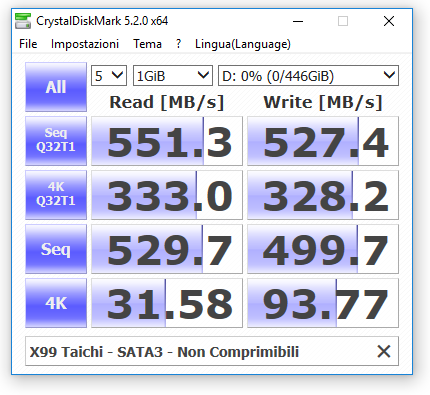430x395 pixels.
Task: Start the 4K Q32T1 benchmark
Action: [56, 195]
